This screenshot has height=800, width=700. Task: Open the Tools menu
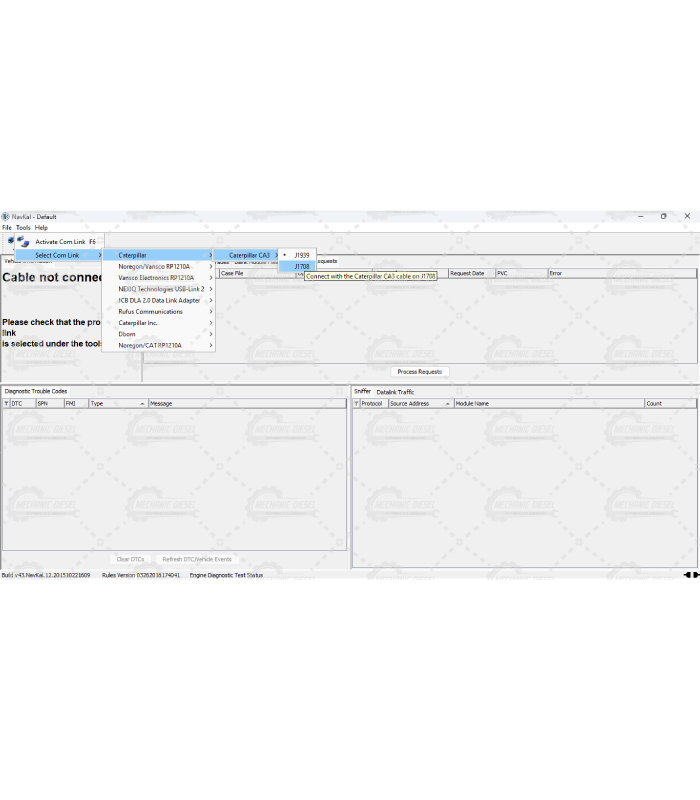[x=22, y=228]
